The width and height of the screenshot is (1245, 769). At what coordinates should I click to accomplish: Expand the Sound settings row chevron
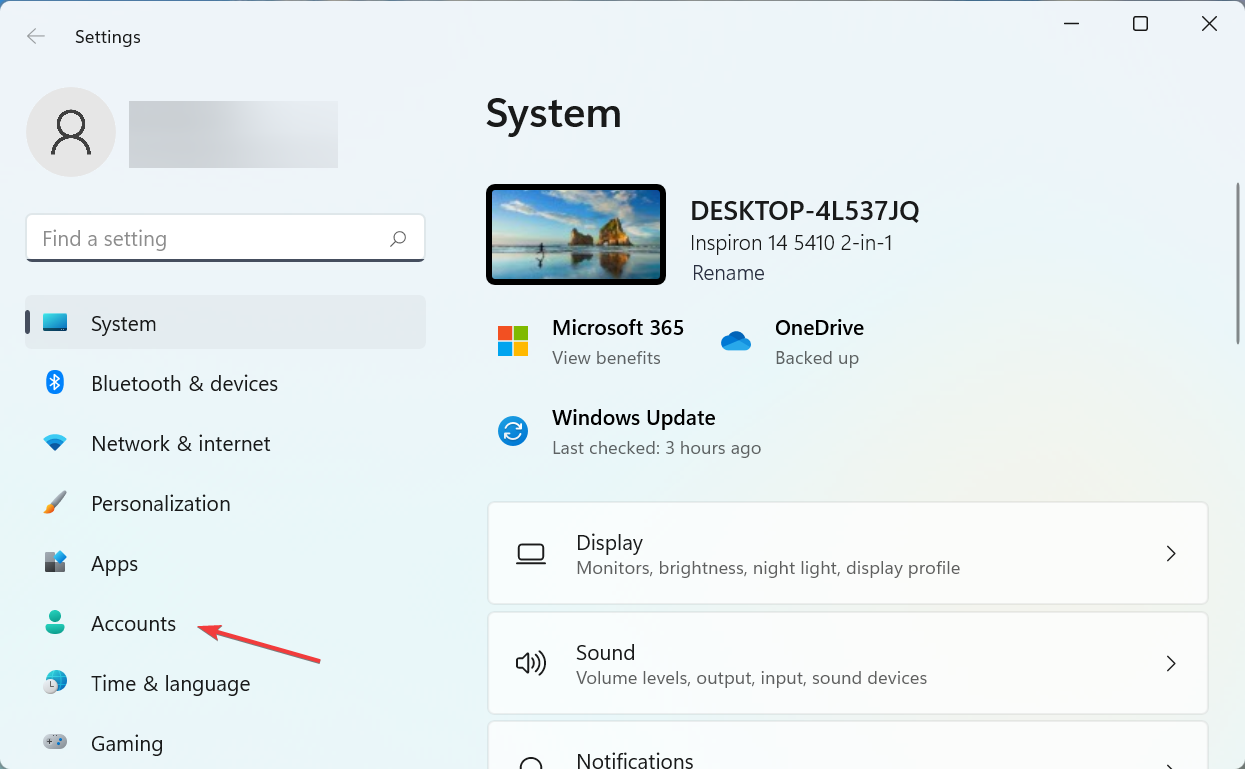pos(1170,663)
